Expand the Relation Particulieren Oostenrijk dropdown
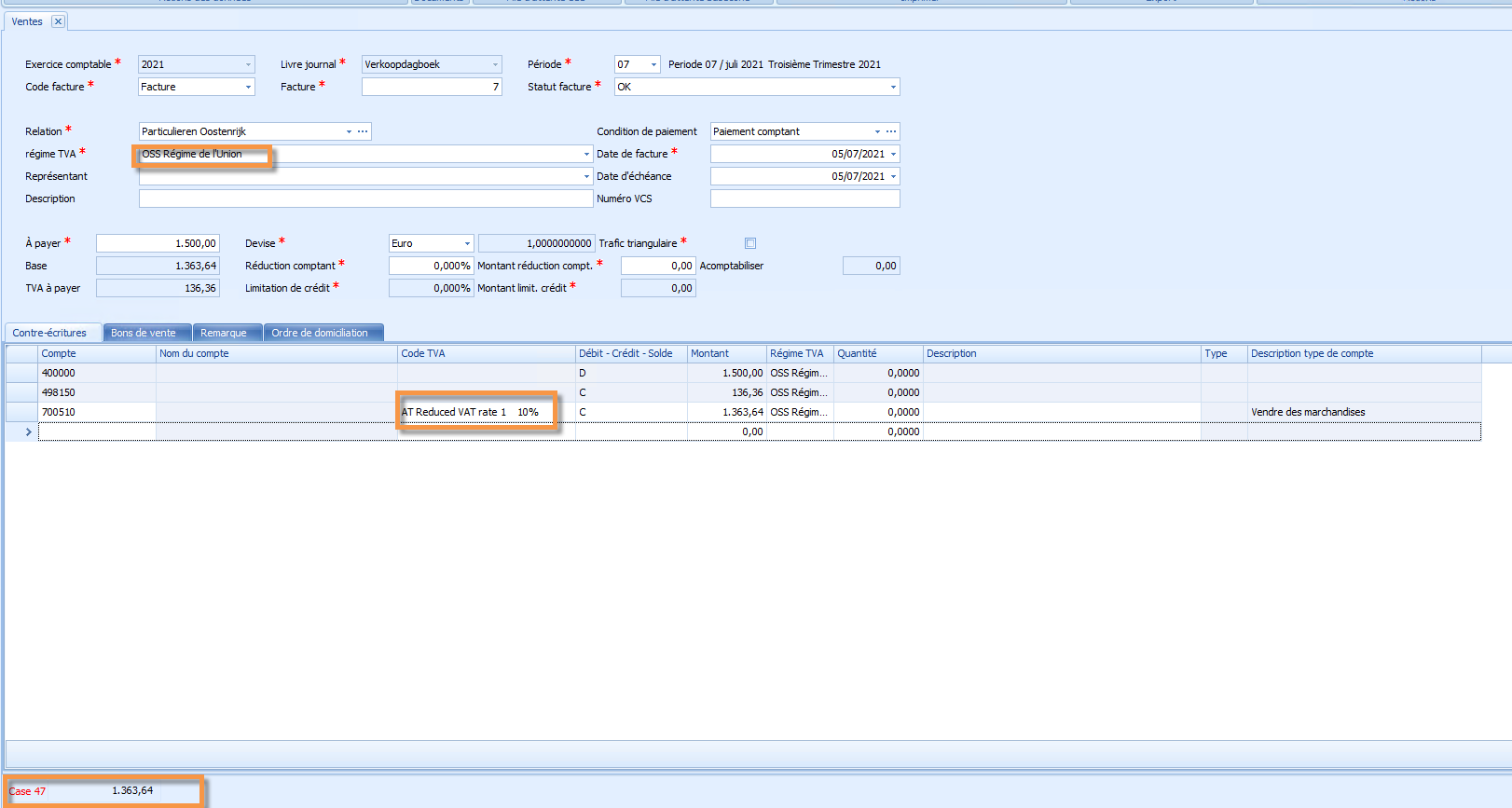Image resolution: width=1512 pixels, height=808 pixels. click(x=349, y=131)
